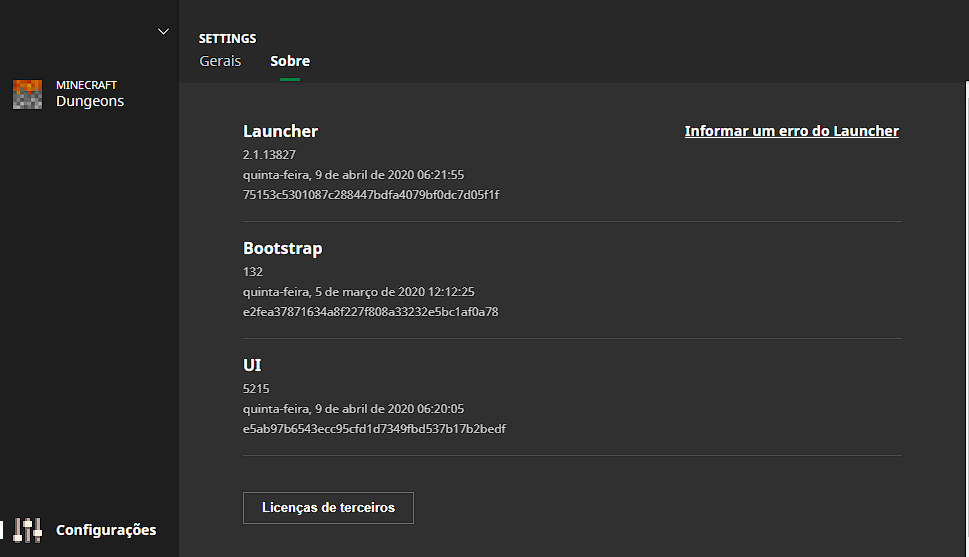The width and height of the screenshot is (969, 557).
Task: Open Configurações from the sidebar label
Action: tap(106, 530)
